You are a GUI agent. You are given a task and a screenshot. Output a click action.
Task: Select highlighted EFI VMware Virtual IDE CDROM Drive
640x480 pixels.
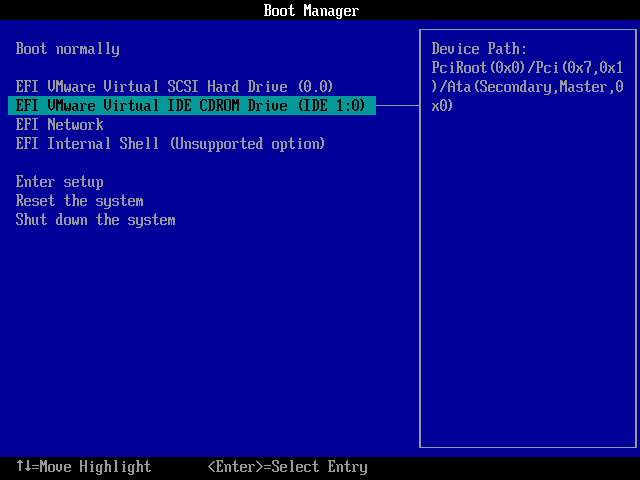click(192, 106)
